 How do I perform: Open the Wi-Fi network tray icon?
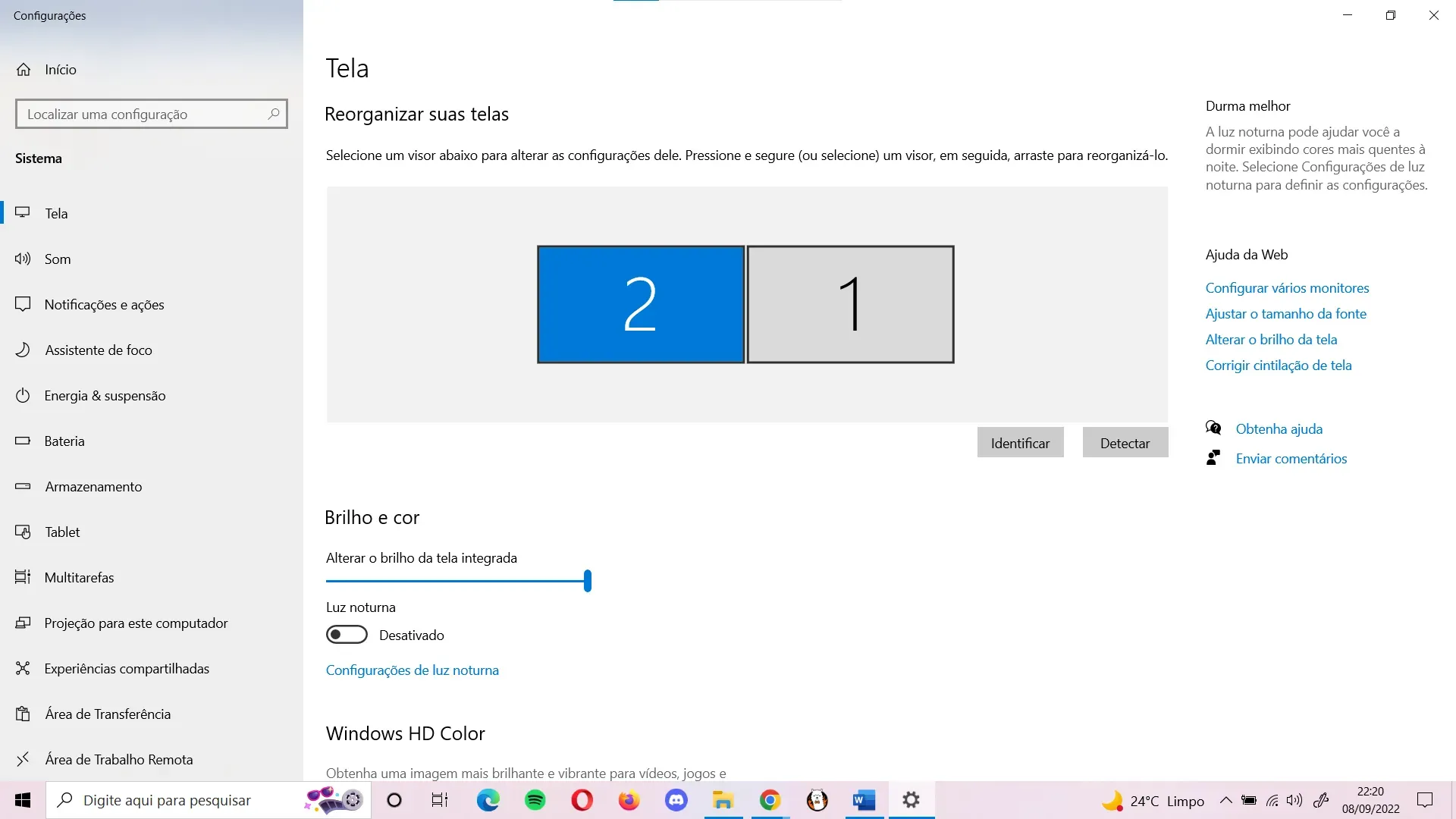click(1272, 800)
